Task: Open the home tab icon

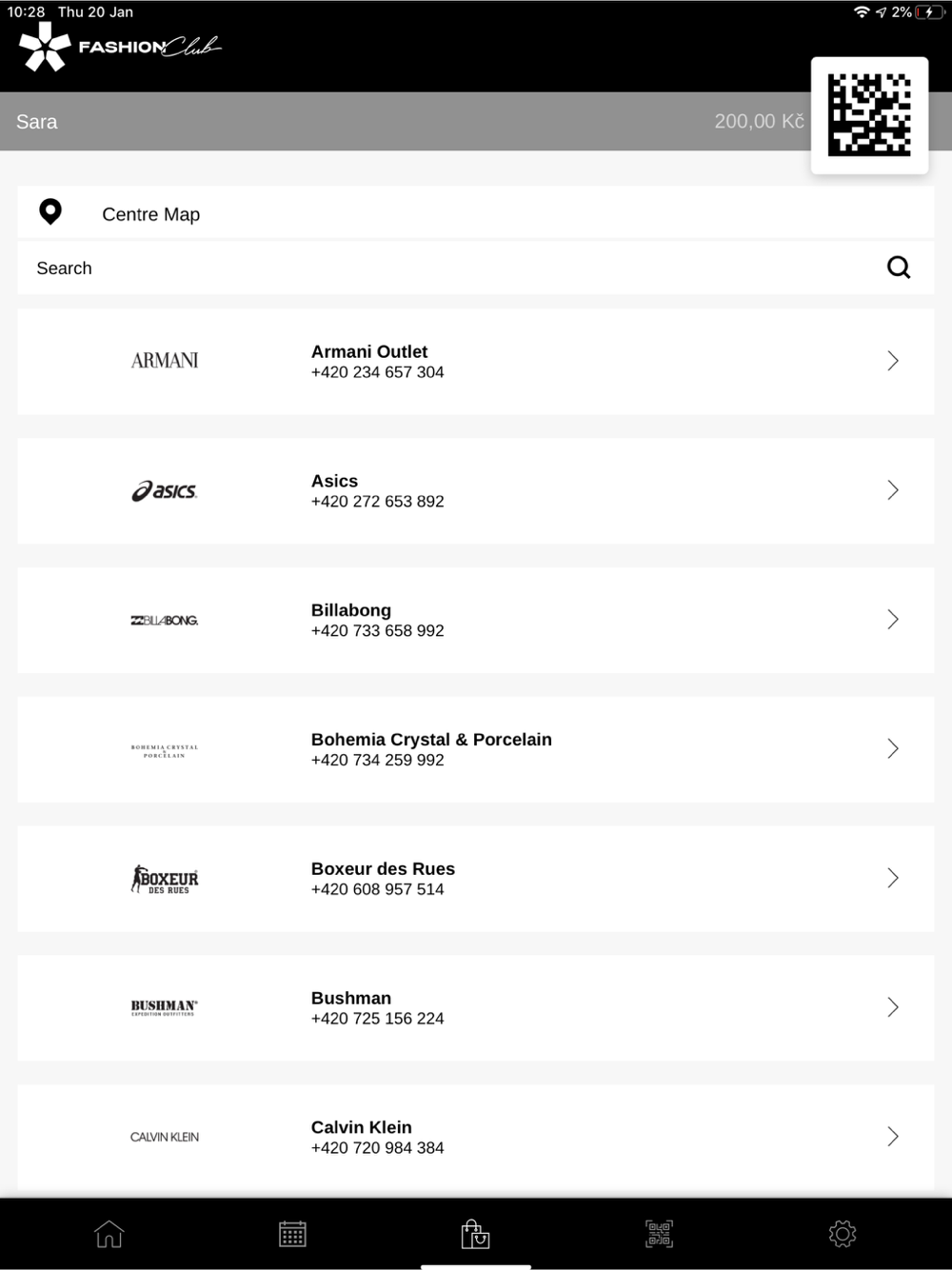Action: pos(109,1234)
